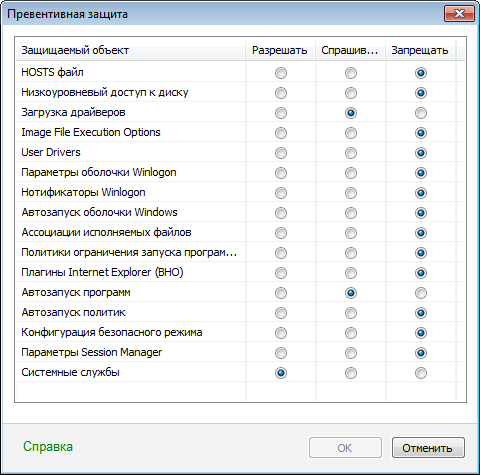Select ask option for User Drivers
The height and width of the screenshot is (475, 480).
tap(351, 153)
